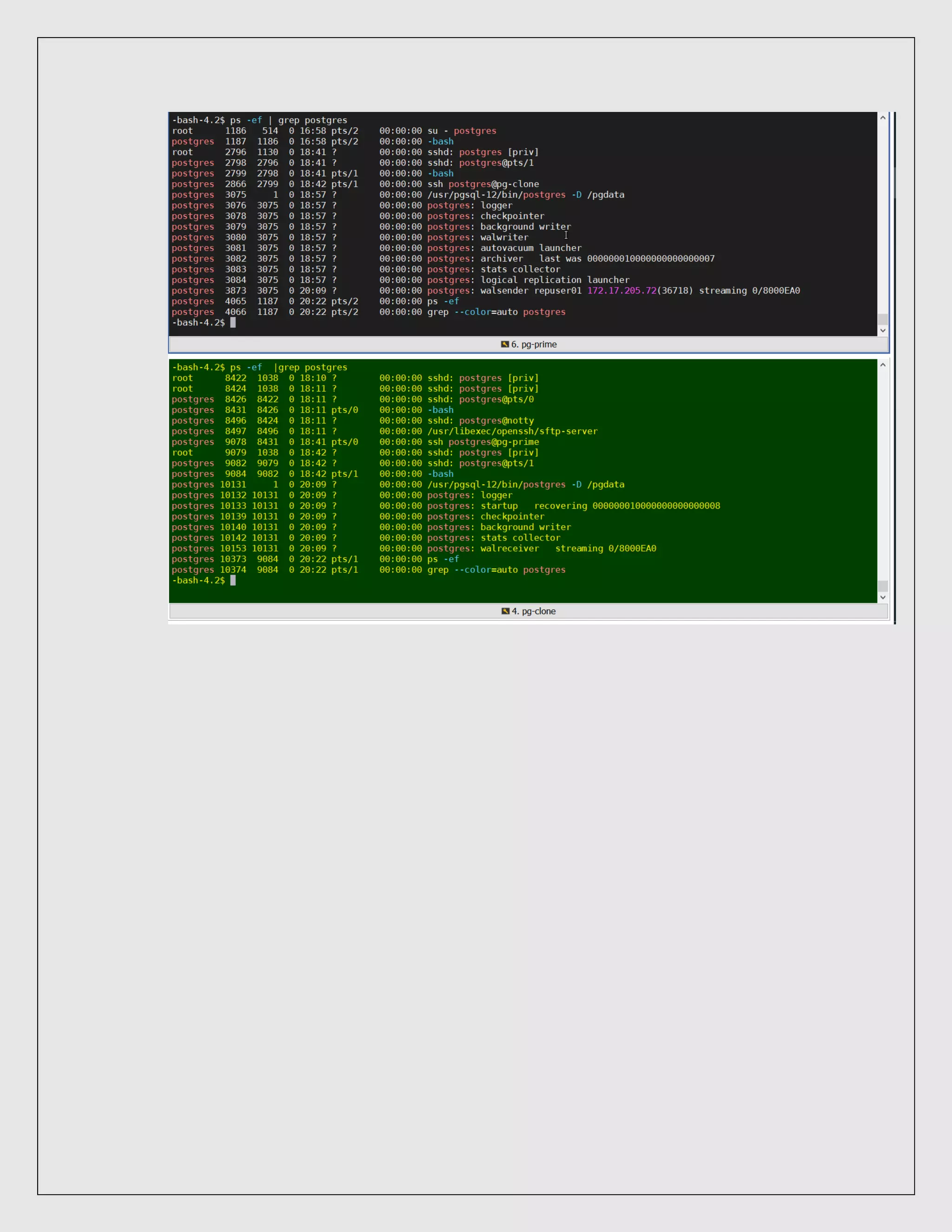Click '/usr/libexec/openssh/sftp-server' path in pg-clone
The height and width of the screenshot is (1232, 952).
[x=512, y=431]
